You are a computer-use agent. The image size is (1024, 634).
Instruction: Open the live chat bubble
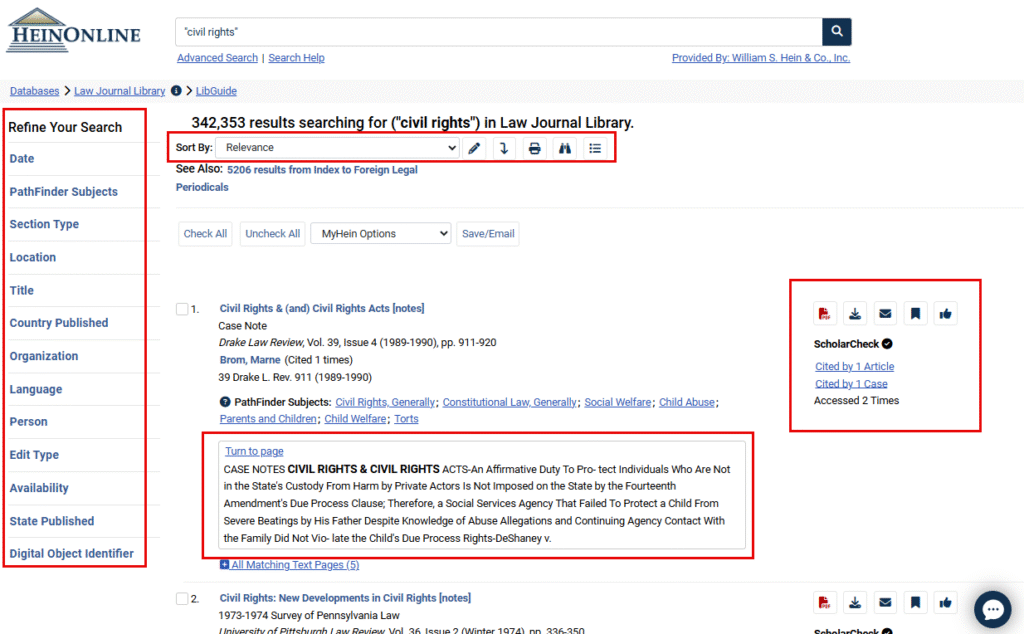pos(992,609)
